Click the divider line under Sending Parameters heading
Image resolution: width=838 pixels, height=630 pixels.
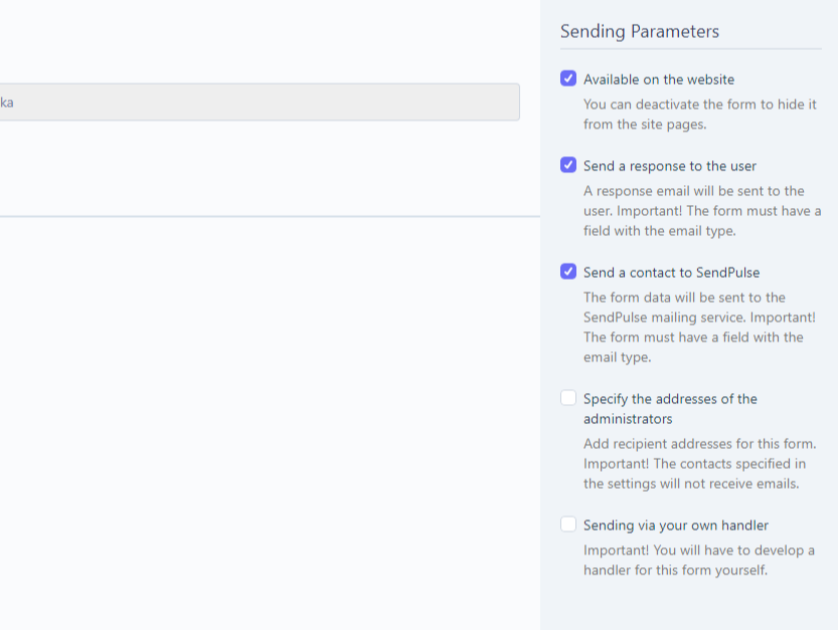[x=690, y=49]
